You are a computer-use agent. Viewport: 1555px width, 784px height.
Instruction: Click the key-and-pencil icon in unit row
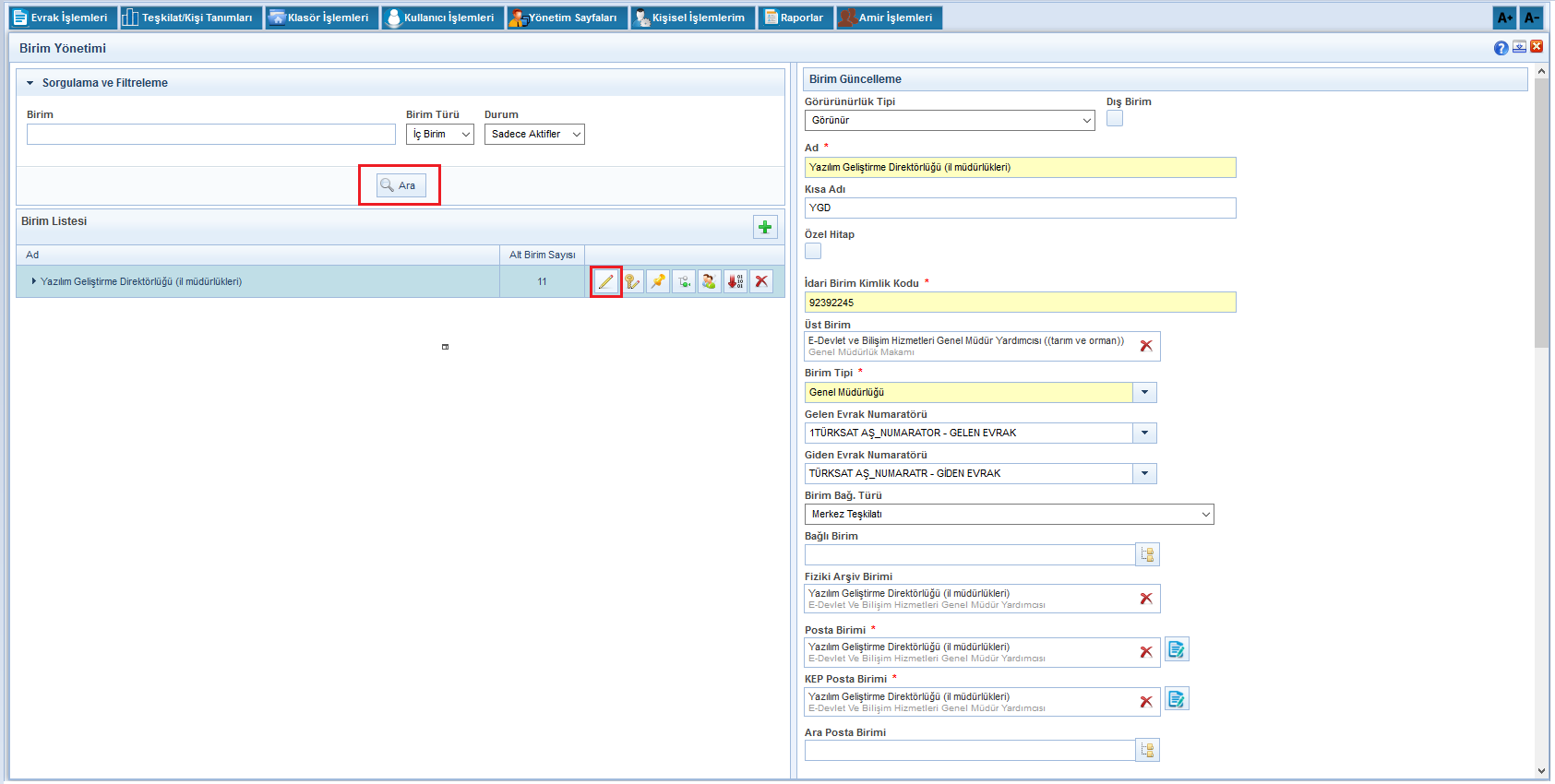(x=632, y=282)
